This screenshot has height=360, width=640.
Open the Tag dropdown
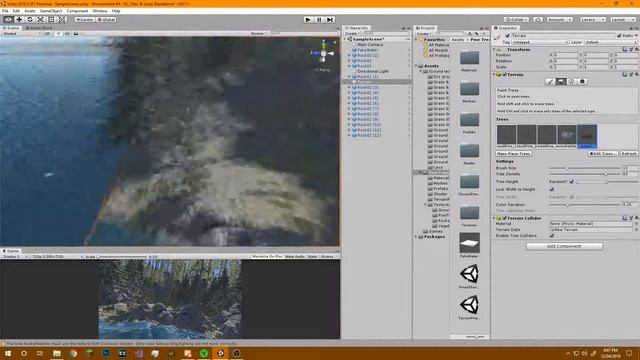click(x=540, y=42)
